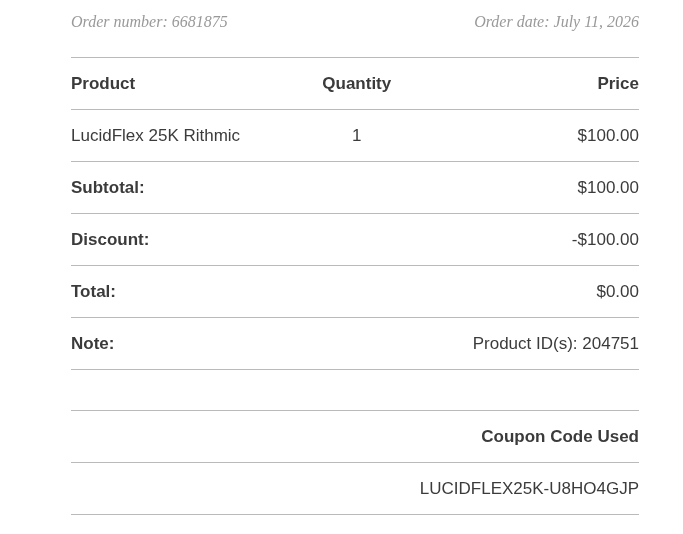Click the order date July 11, 2026
This screenshot has height=534, width=683.
[556, 22]
